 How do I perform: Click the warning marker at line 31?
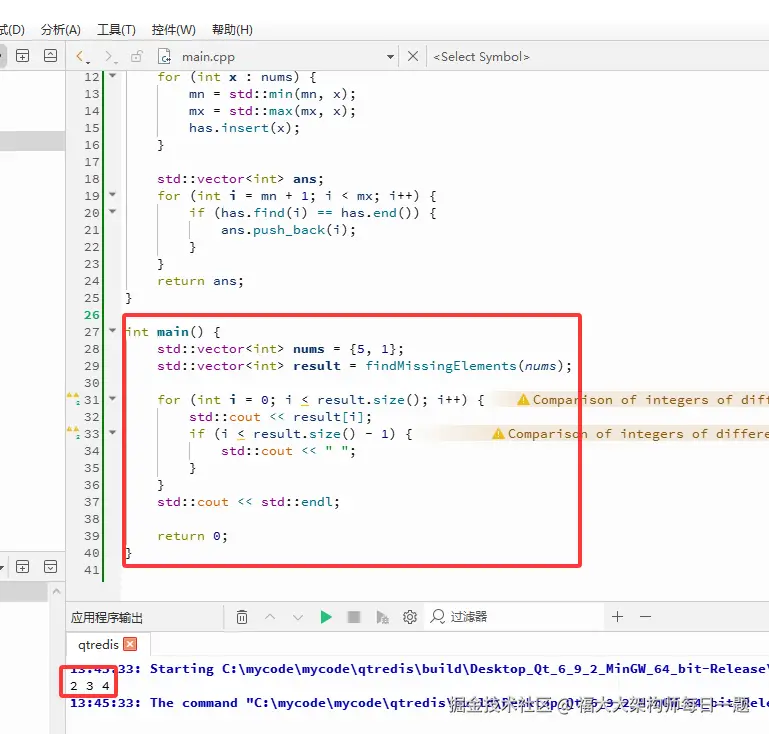pyautogui.click(x=73, y=399)
